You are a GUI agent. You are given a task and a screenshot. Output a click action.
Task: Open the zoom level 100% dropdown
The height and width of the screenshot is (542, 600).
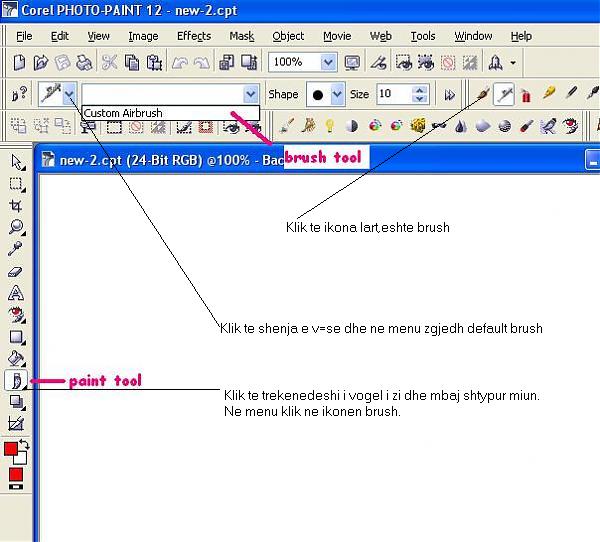pyautogui.click(x=328, y=62)
